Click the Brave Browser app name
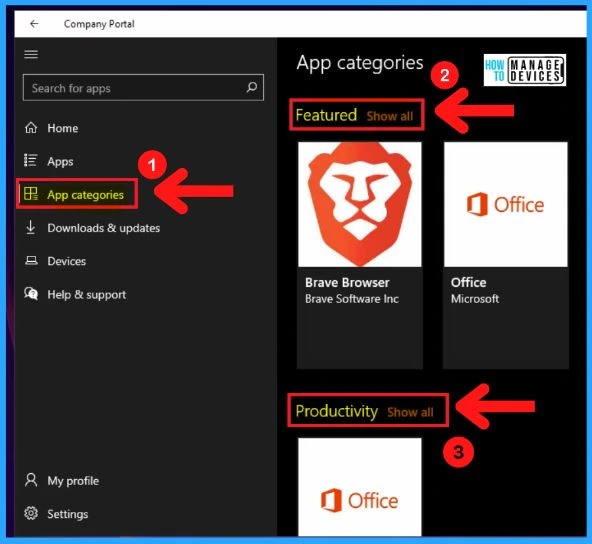The height and width of the screenshot is (544, 592). tap(347, 283)
